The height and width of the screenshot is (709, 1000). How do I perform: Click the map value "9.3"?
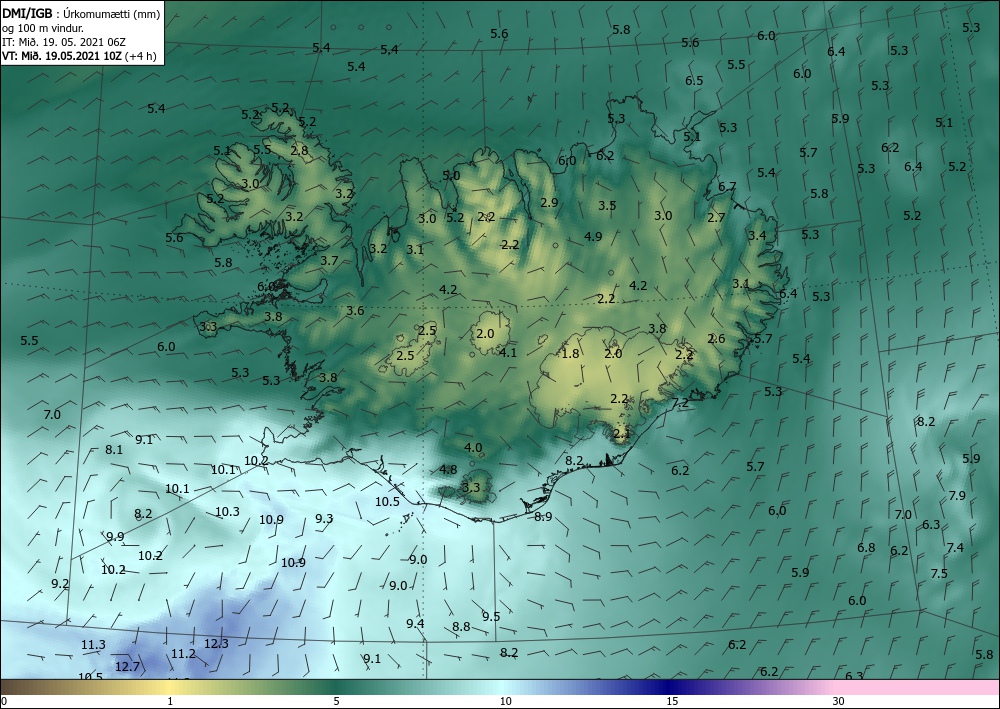[324, 518]
